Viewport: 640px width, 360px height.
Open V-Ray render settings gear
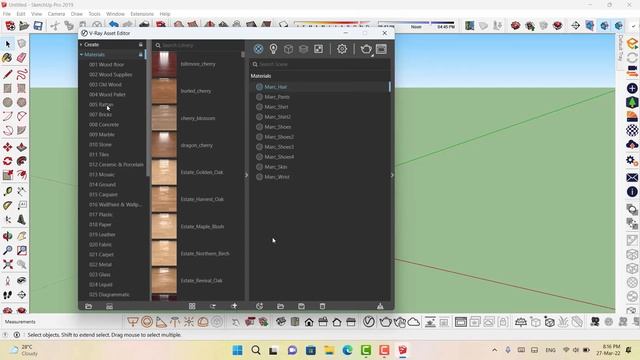(x=342, y=49)
